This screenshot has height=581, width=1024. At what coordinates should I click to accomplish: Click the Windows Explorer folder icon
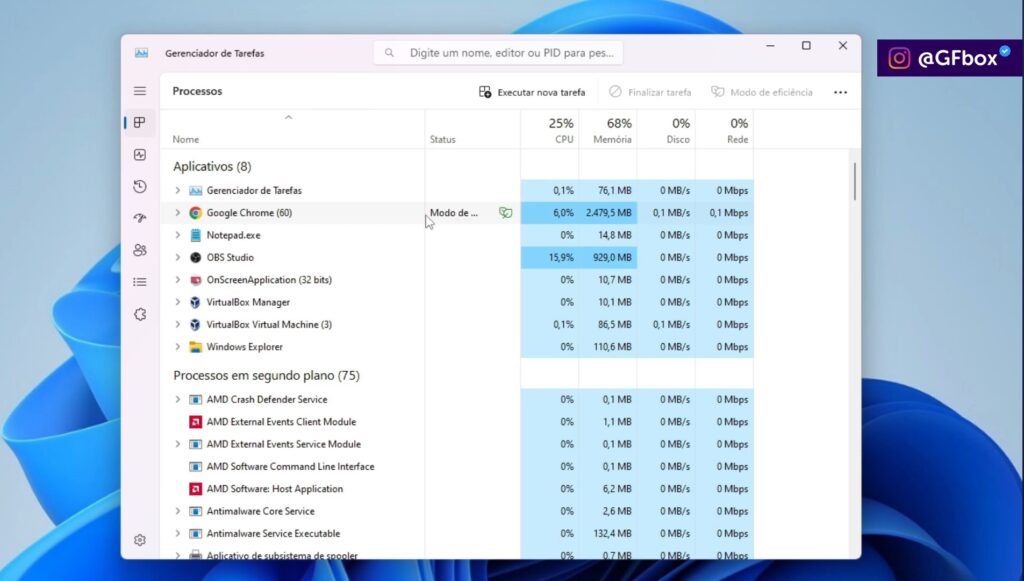pos(195,347)
